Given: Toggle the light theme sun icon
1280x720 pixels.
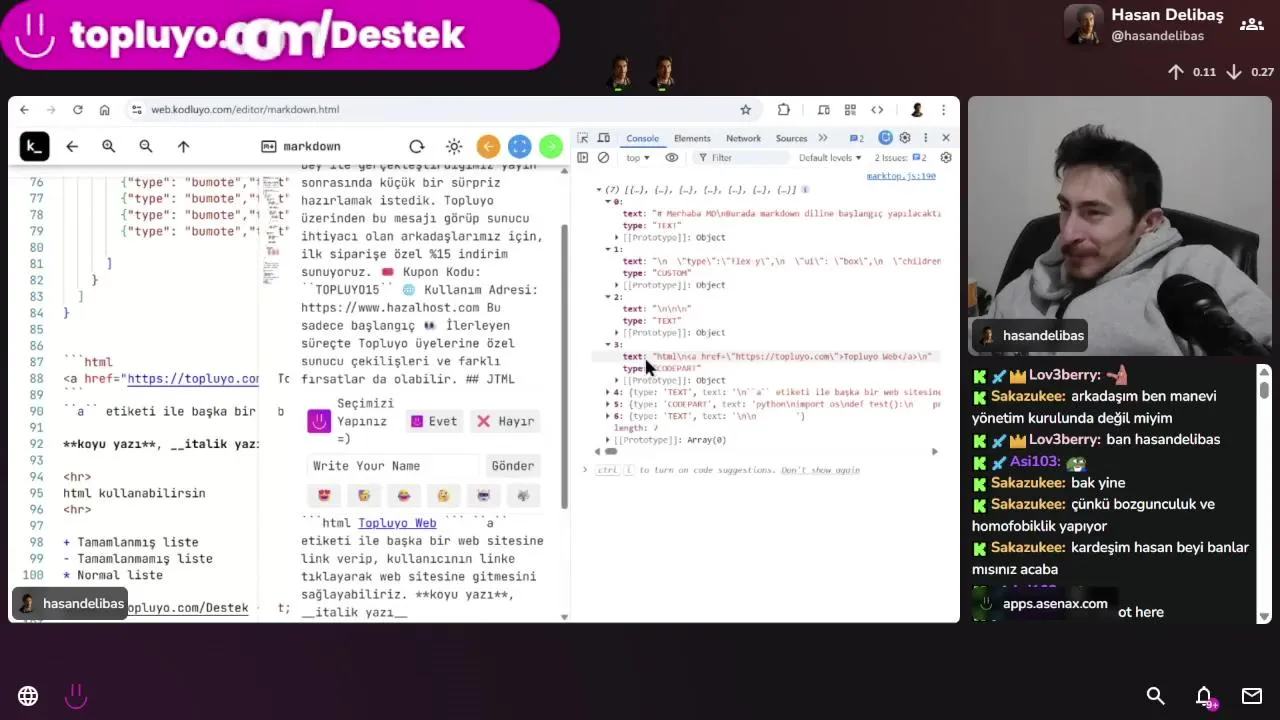Looking at the screenshot, I should [x=454, y=146].
